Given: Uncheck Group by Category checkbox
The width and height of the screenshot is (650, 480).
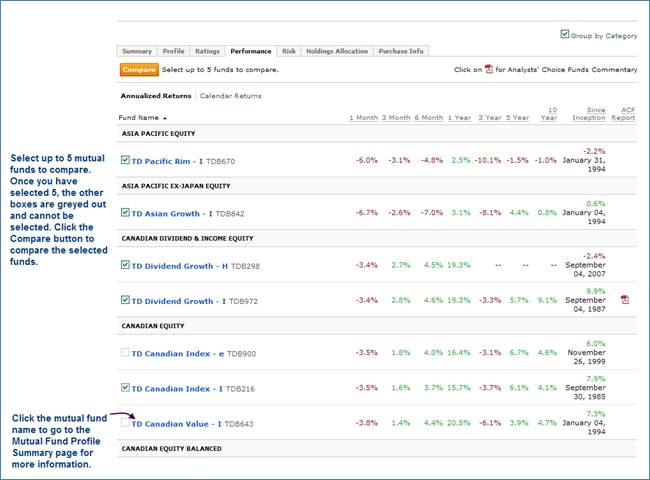Looking at the screenshot, I should [x=565, y=34].
